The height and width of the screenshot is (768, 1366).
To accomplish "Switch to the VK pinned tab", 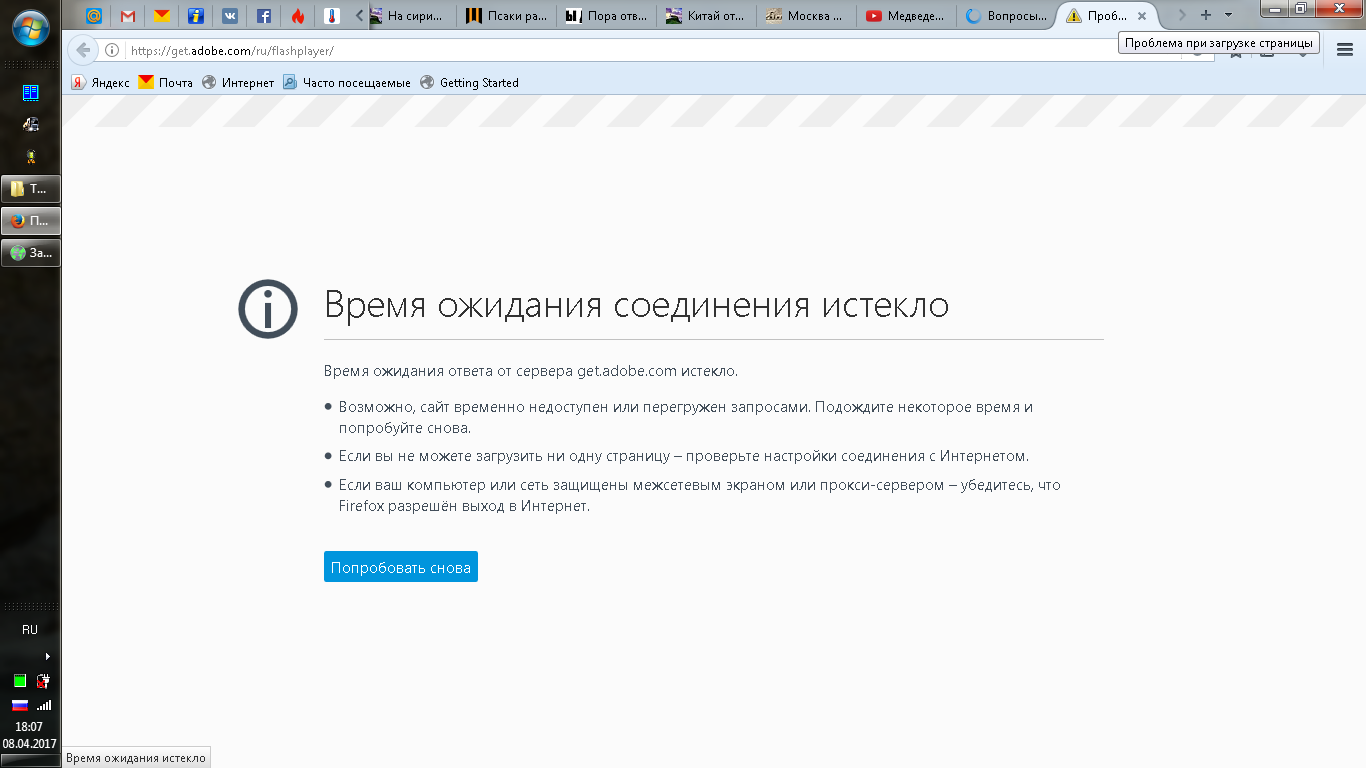I will pyautogui.click(x=229, y=16).
